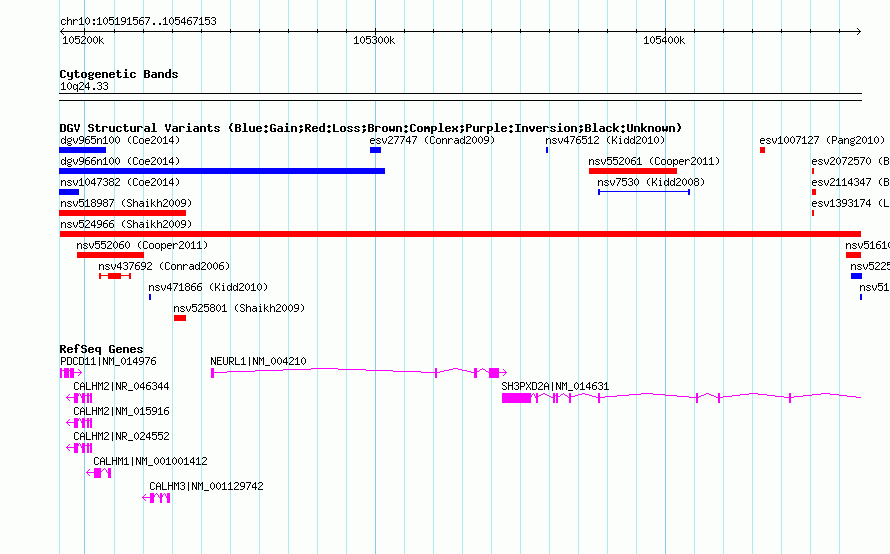Select the CALHM2 NR_046344 gene glyph
Screen dimensions: 890x554
[79, 398]
